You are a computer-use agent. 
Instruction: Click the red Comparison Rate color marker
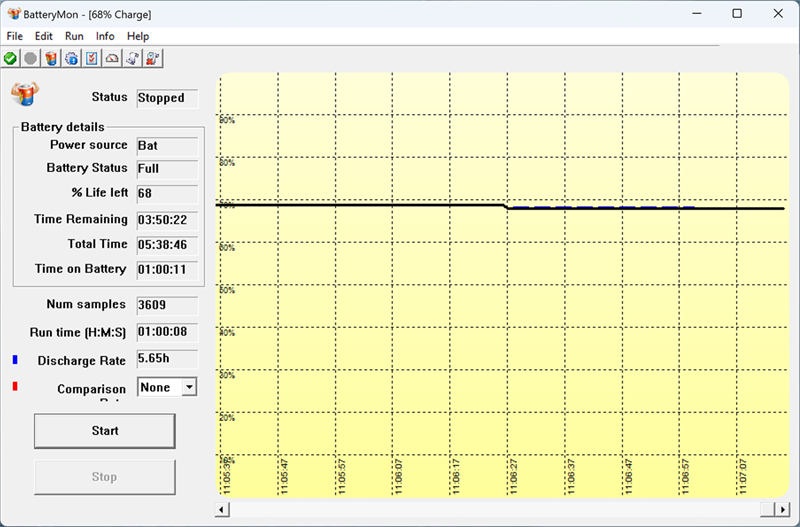15,386
